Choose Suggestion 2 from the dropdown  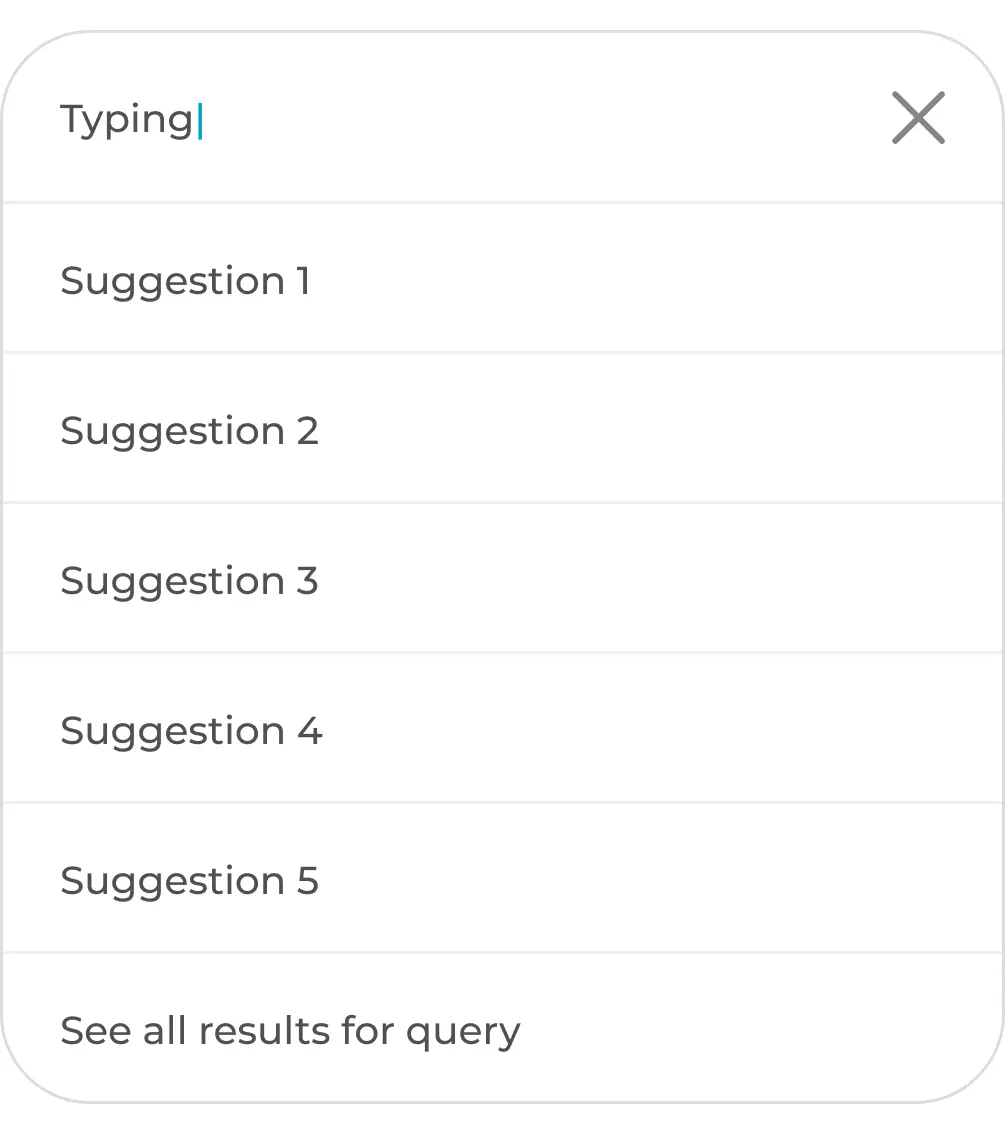tap(189, 431)
